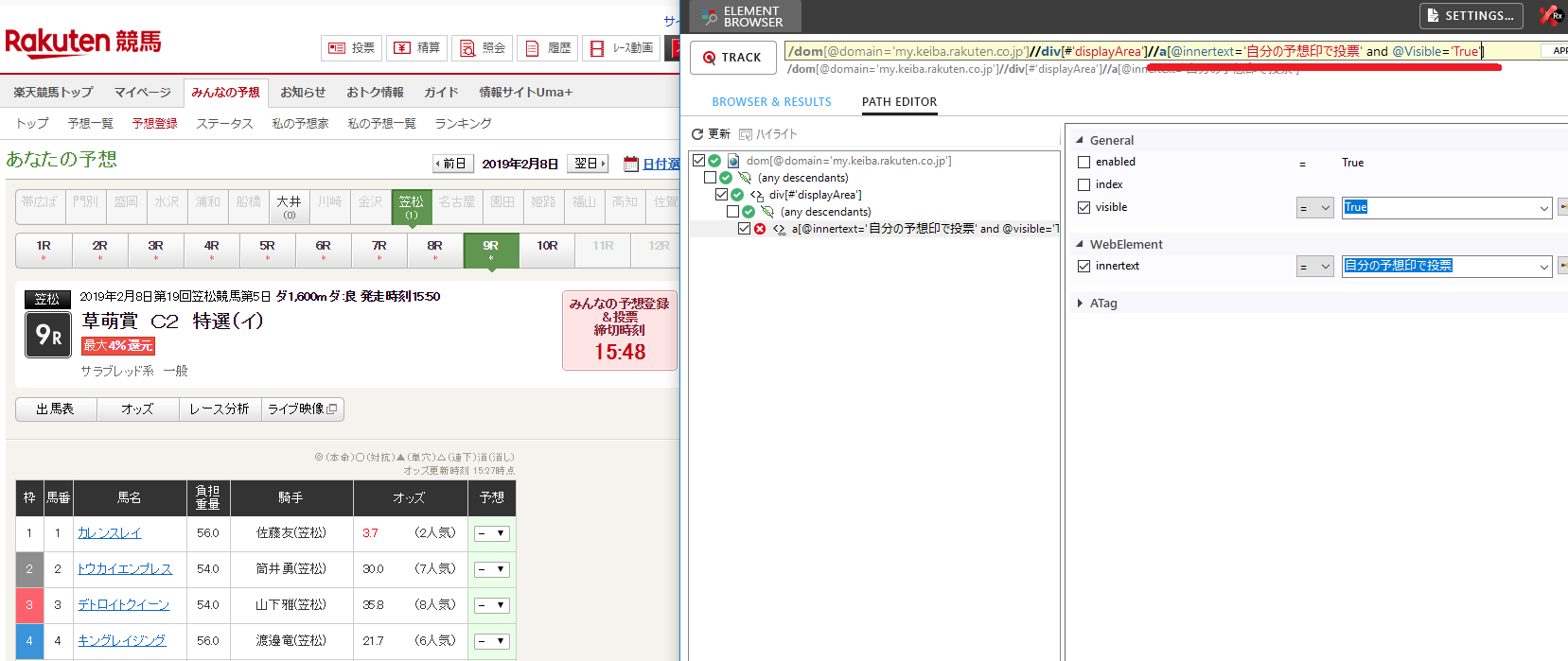Click the レース分析 button
The height and width of the screenshot is (661, 1568).
pos(219,409)
